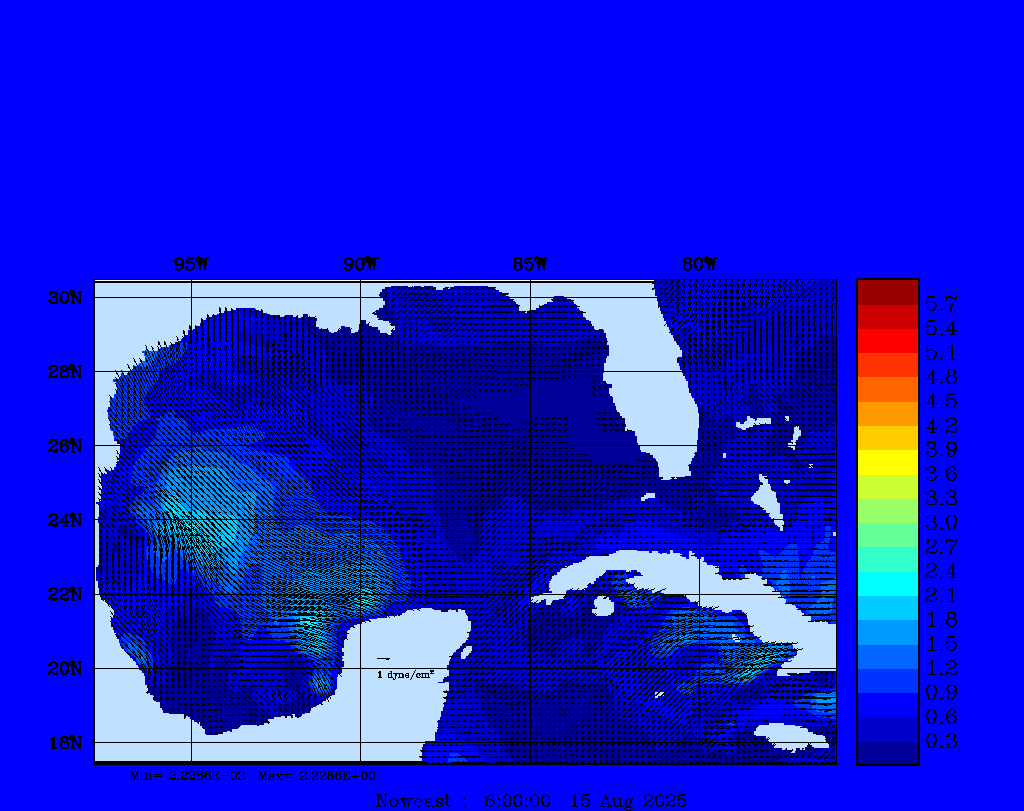Click the 95W longitude label
Viewport: 1024px width, 811px height.
(x=191, y=265)
